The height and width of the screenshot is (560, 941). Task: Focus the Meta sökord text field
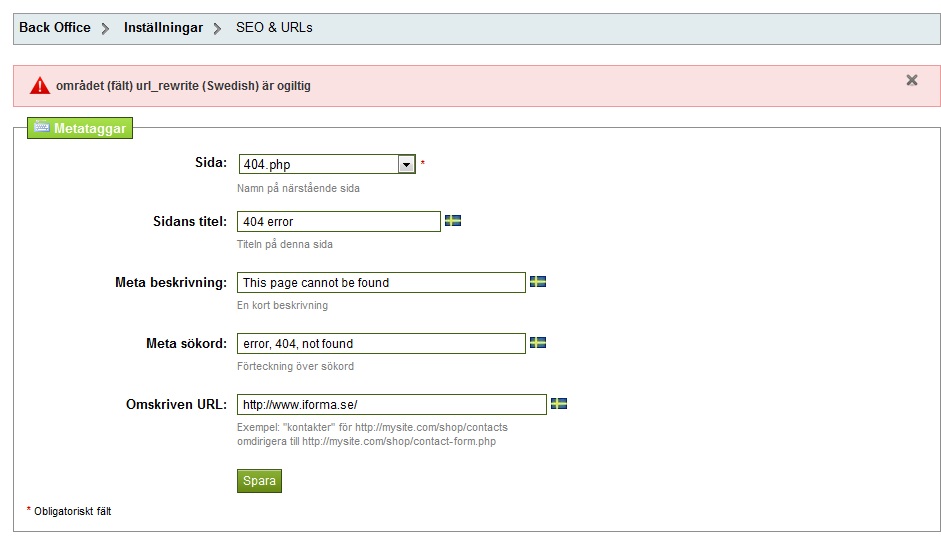click(381, 343)
